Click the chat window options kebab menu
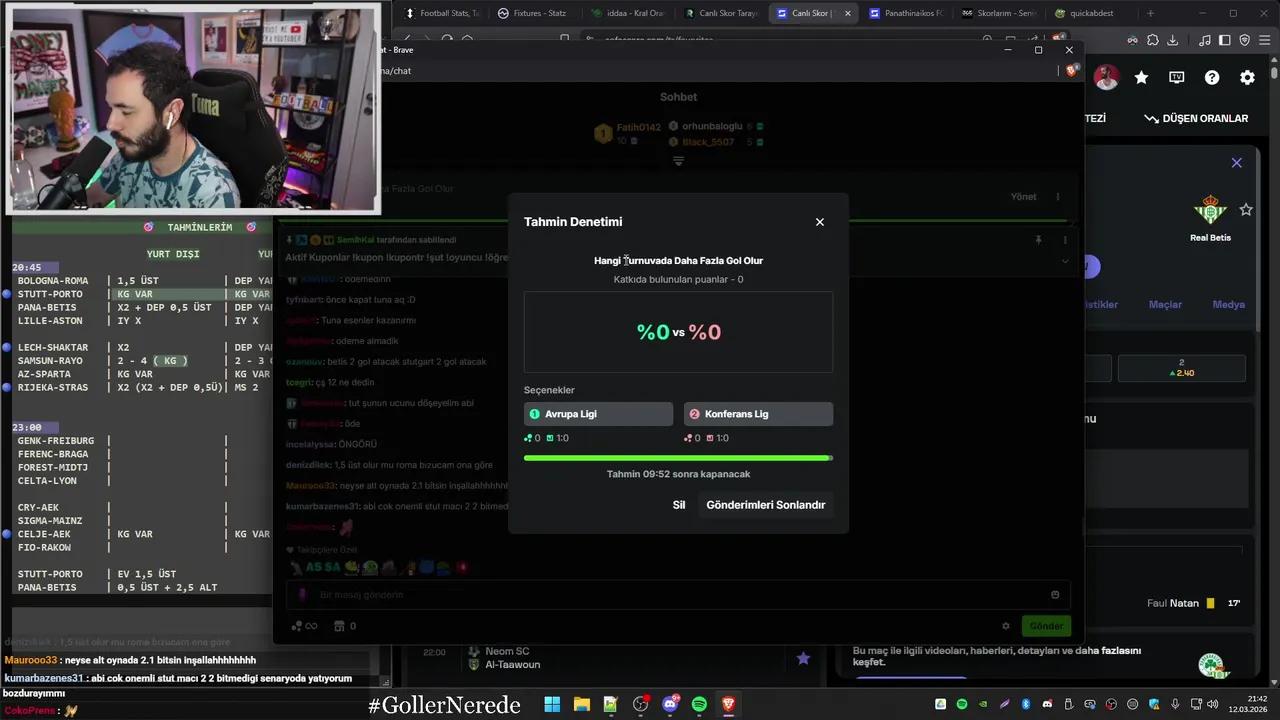The height and width of the screenshot is (720, 1280). tap(1058, 197)
